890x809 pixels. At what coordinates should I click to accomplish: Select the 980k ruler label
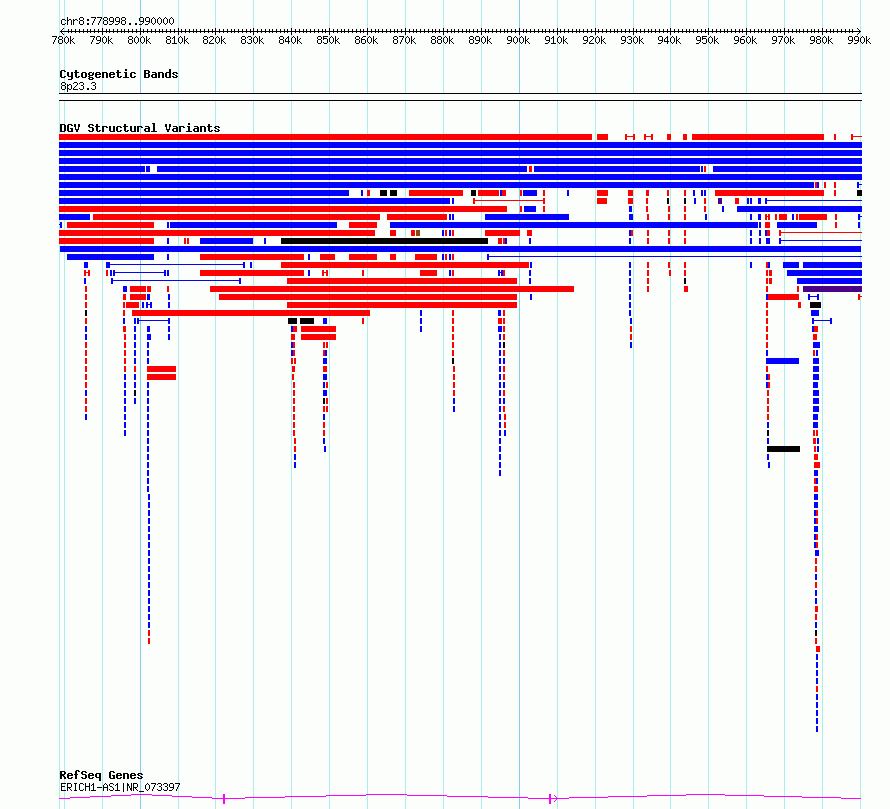[x=821, y=40]
